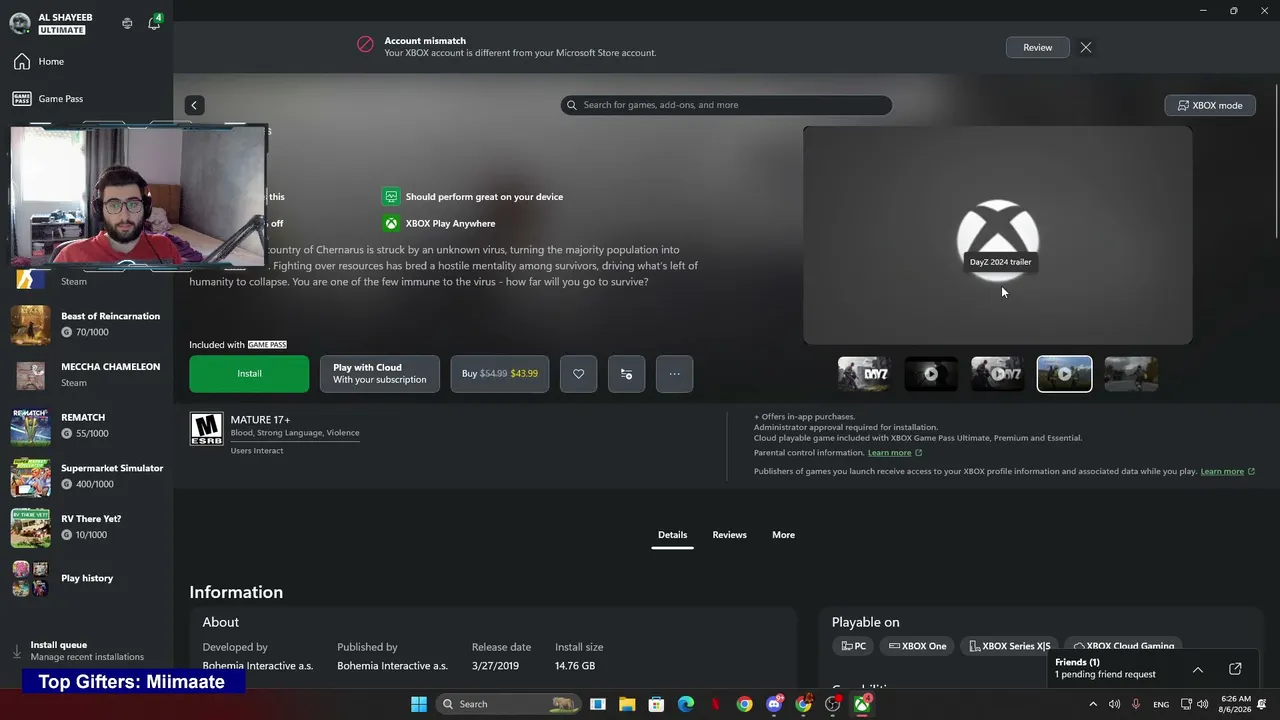The height and width of the screenshot is (720, 1280).
Task: Open the Windows Start menu
Action: point(419,704)
